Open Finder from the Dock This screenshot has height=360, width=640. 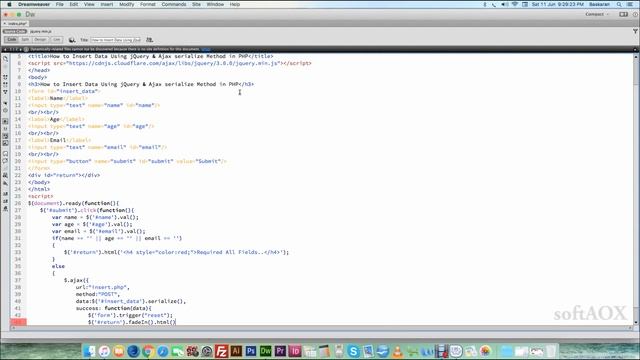[x=89, y=351]
